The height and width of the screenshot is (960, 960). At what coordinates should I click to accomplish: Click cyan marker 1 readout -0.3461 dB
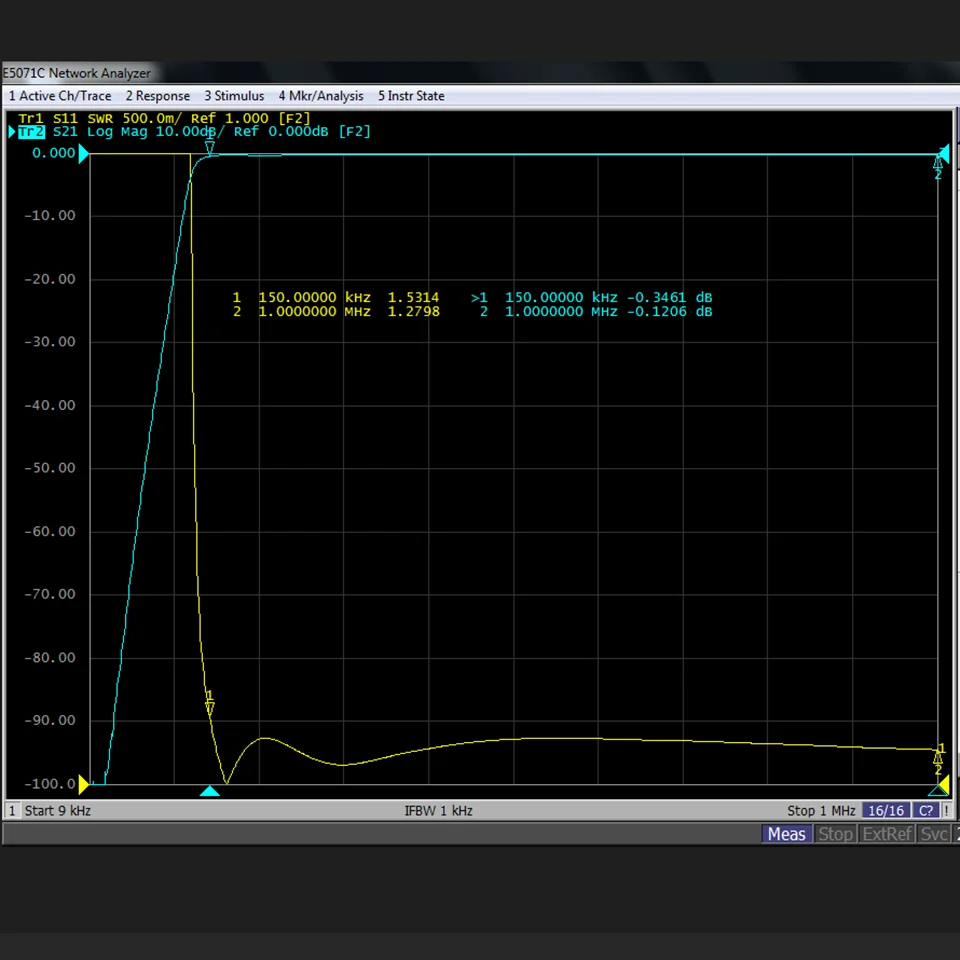click(x=669, y=298)
